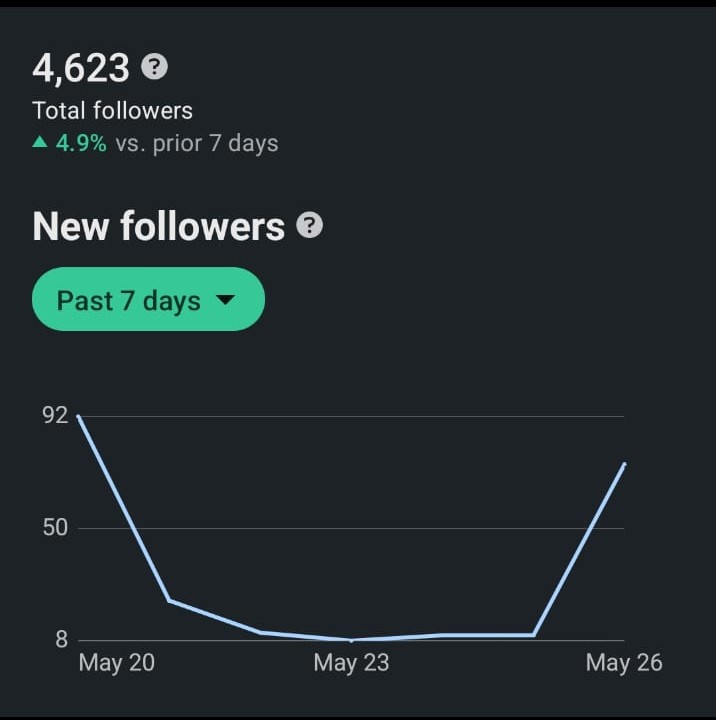Tap the Total followers label
This screenshot has height=720, width=716.
click(112, 111)
